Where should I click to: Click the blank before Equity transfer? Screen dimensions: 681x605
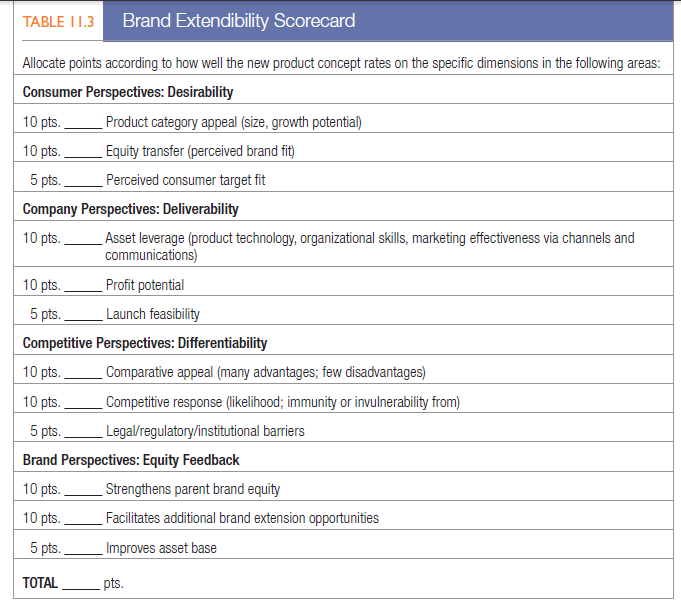click(83, 152)
